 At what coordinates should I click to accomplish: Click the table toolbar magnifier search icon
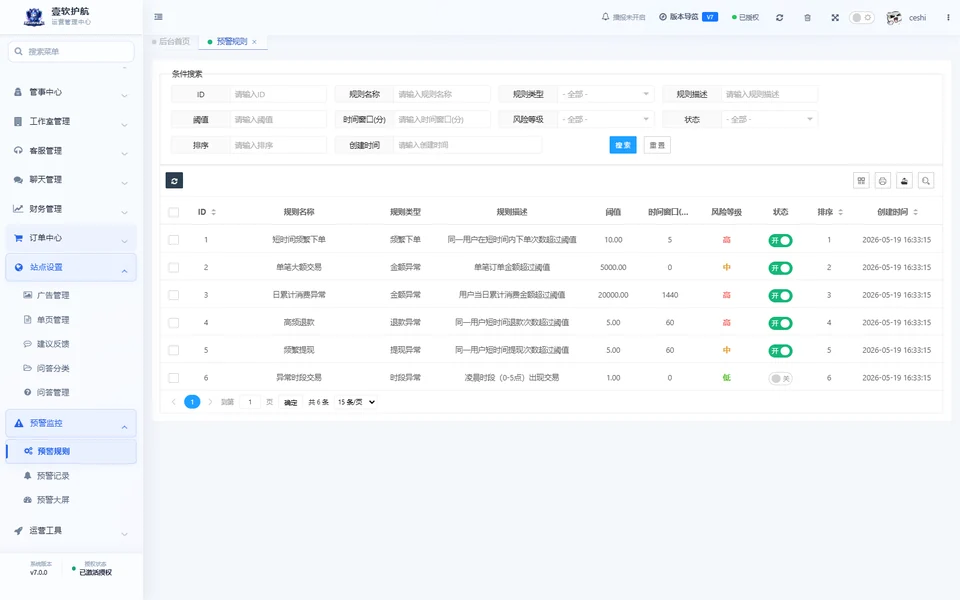[x=926, y=181]
